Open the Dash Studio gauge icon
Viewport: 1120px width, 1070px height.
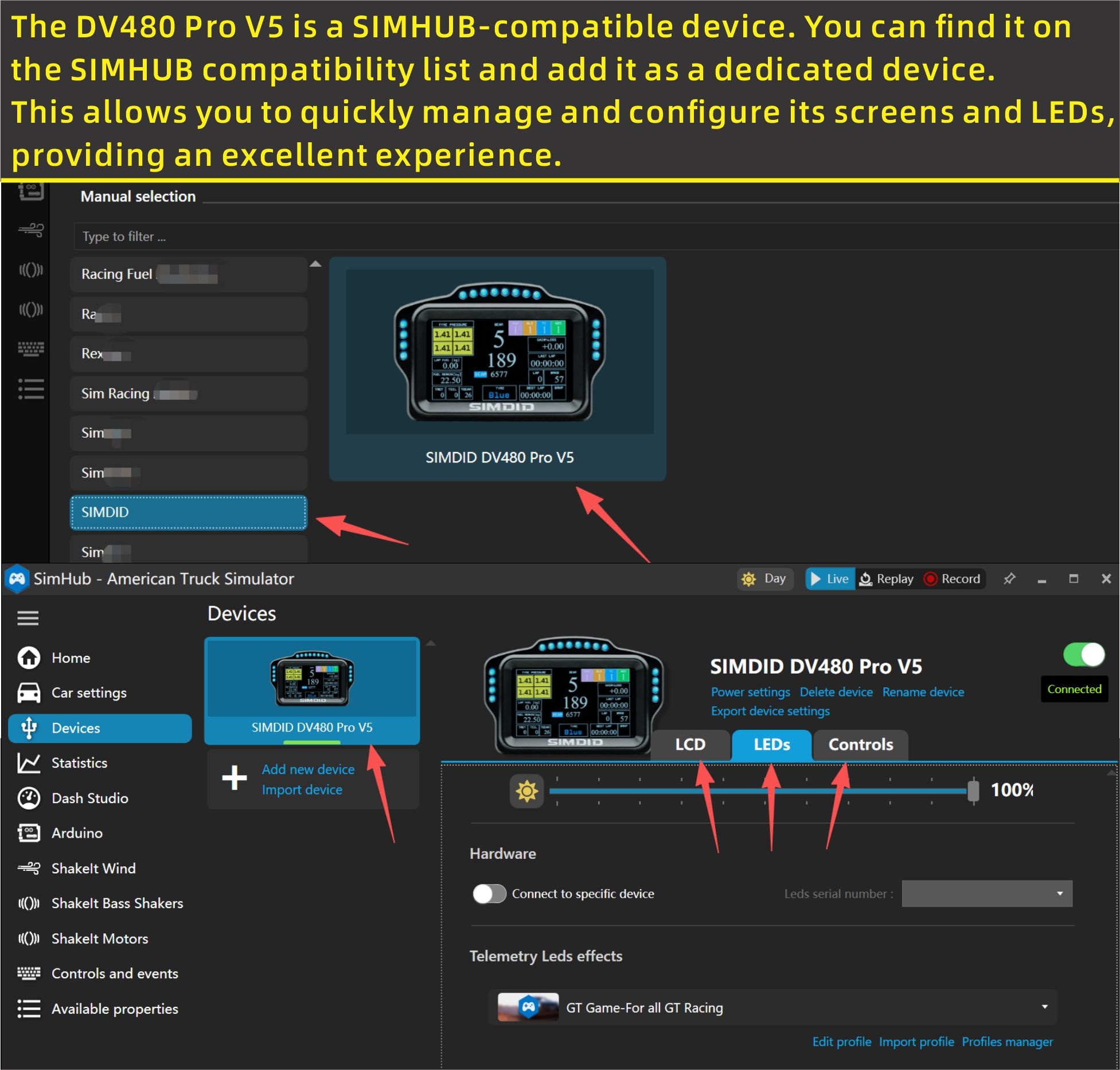click(x=29, y=798)
